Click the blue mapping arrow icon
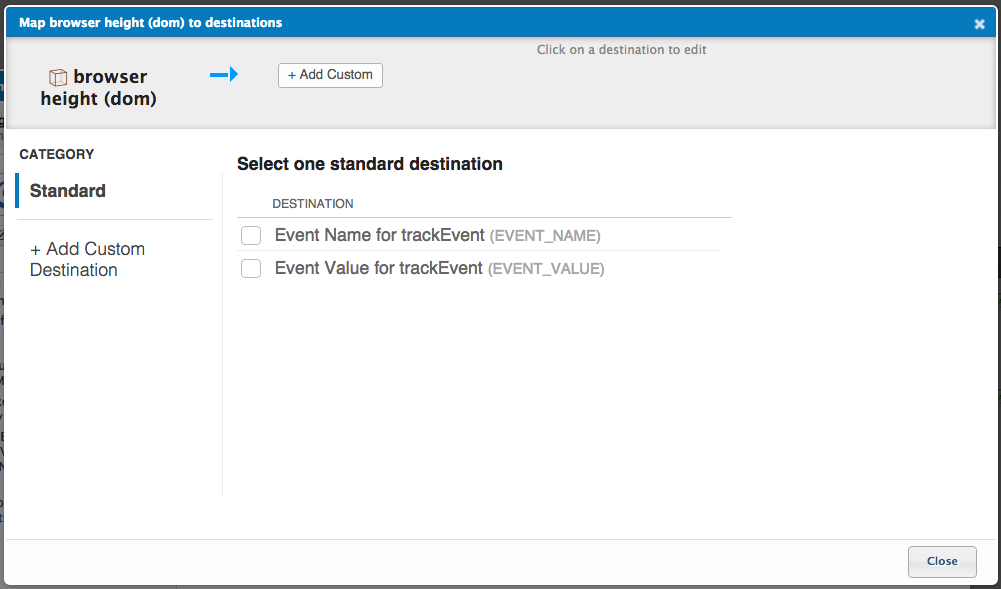The image size is (1001, 589). (223, 74)
